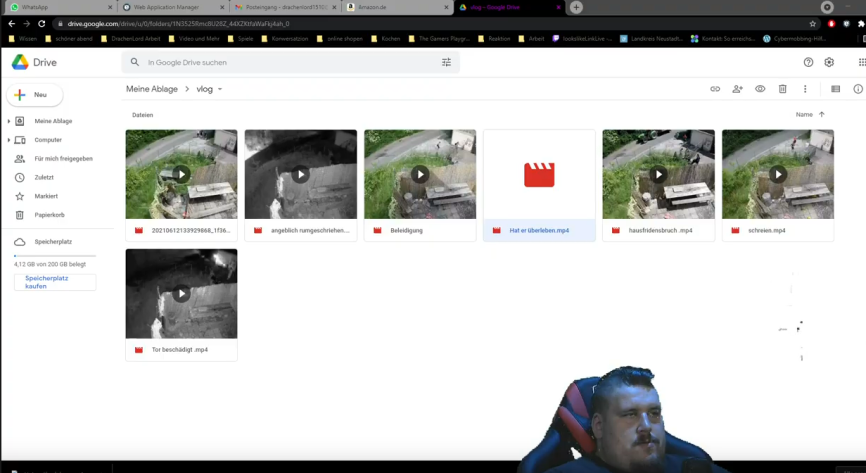This screenshot has width=866, height=473.
Task: Open the vlog folder dropdown arrow
Action: (220, 89)
